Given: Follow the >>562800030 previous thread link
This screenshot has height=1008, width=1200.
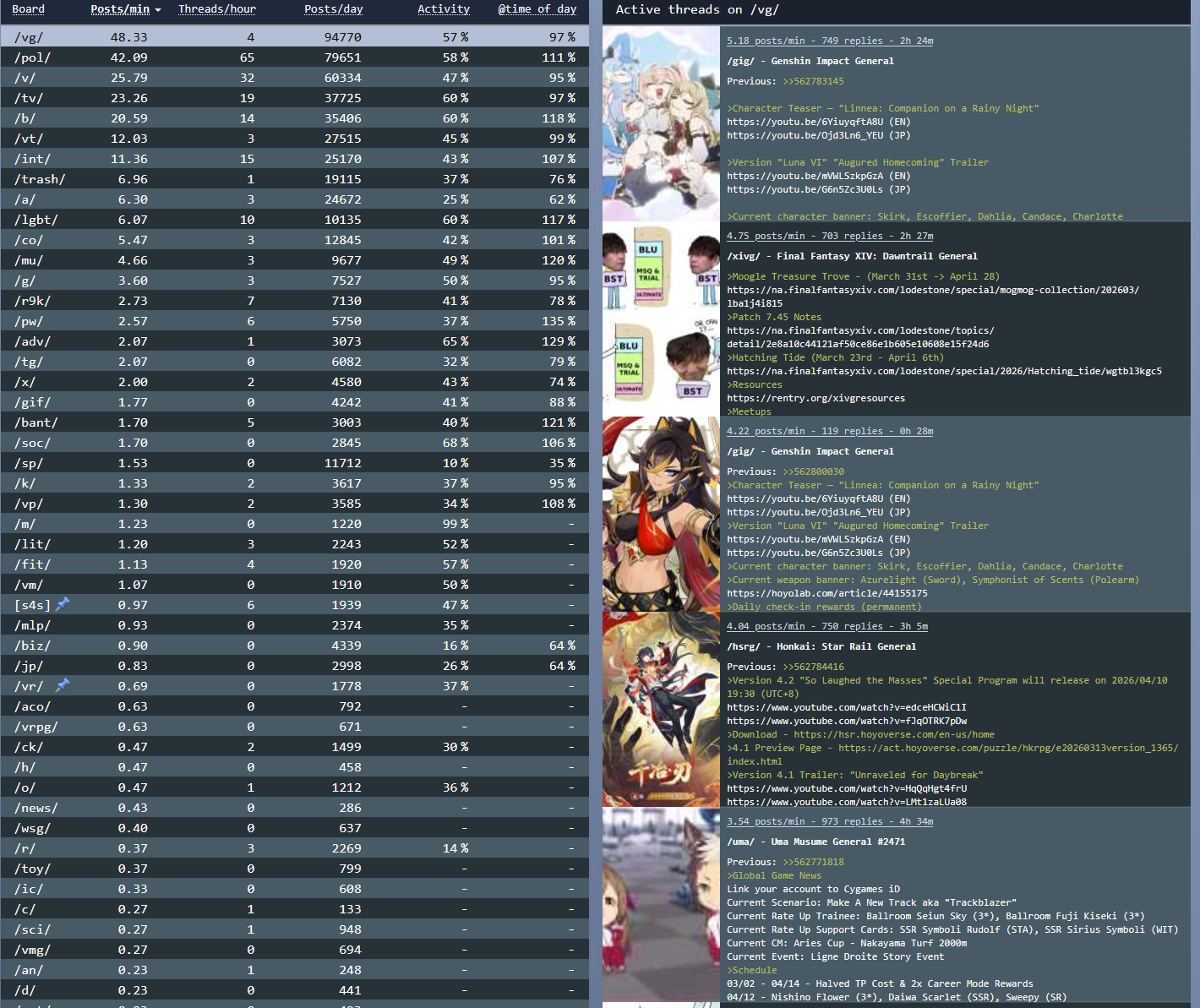Looking at the screenshot, I should pos(813,471).
